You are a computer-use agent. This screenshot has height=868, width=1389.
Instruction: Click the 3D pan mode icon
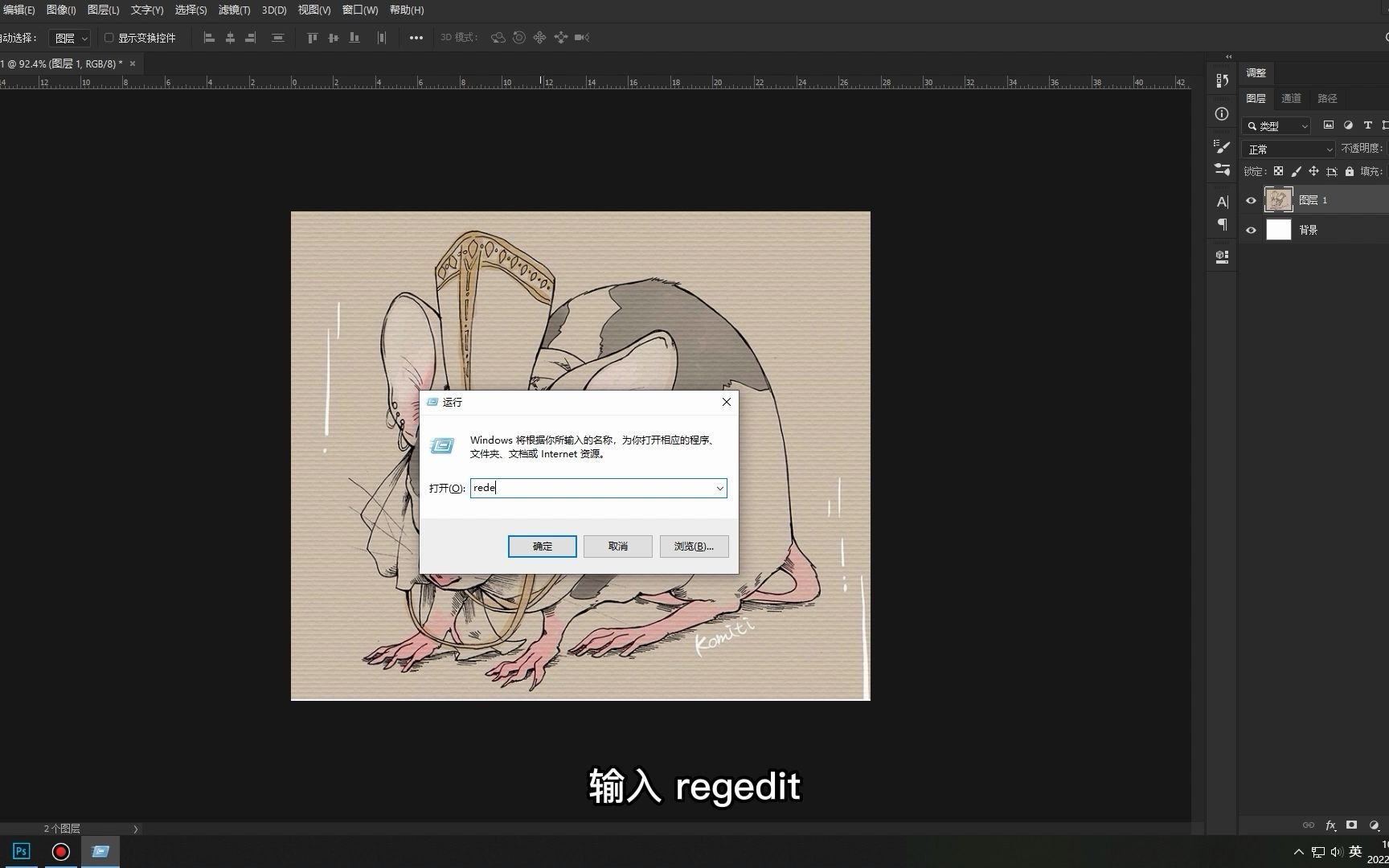click(540, 38)
